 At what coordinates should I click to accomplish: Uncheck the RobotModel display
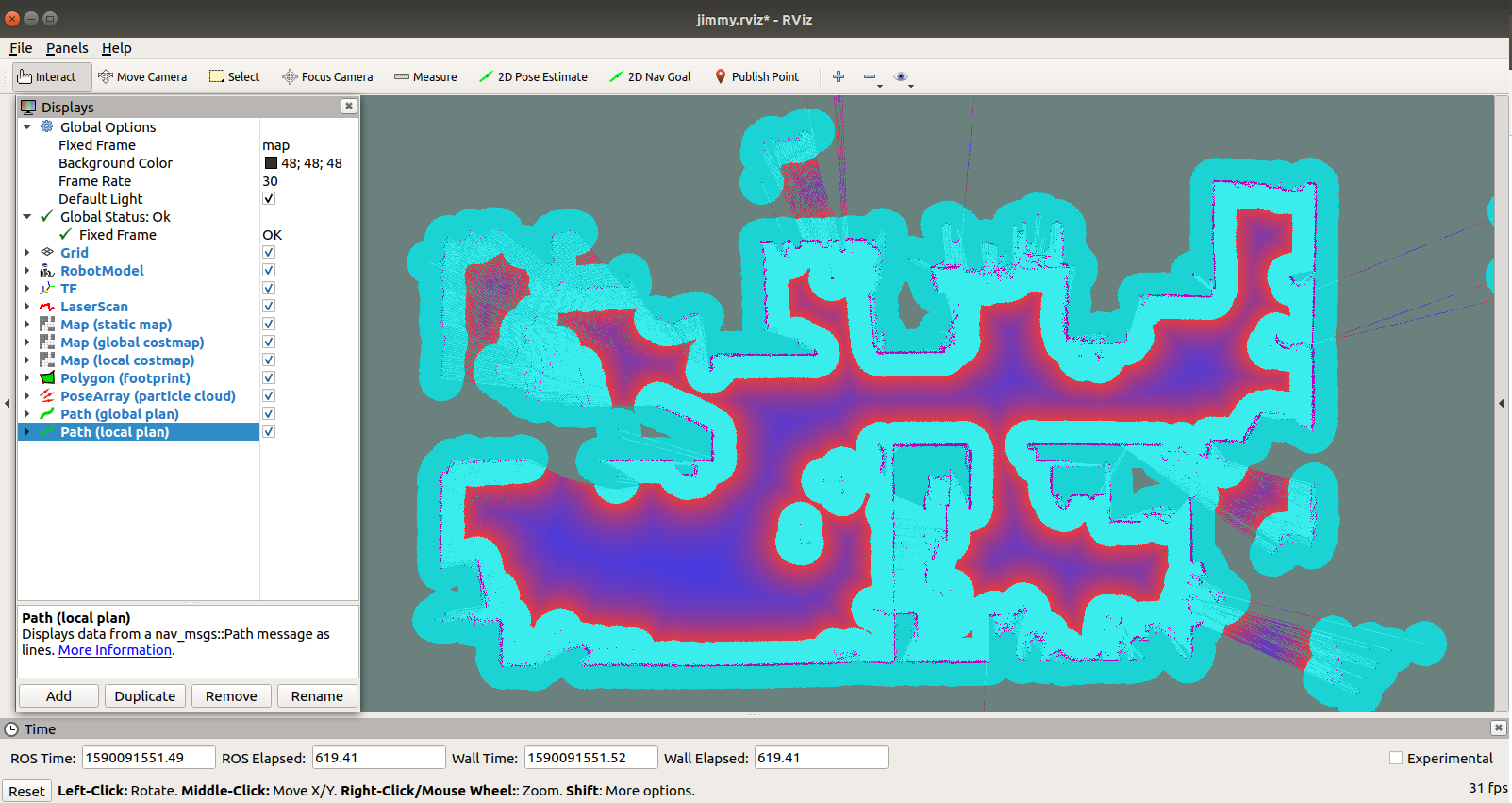pos(269,270)
